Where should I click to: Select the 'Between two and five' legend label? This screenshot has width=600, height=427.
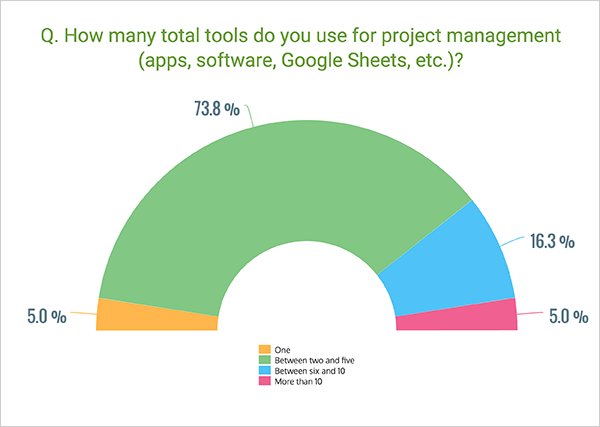[308, 360]
